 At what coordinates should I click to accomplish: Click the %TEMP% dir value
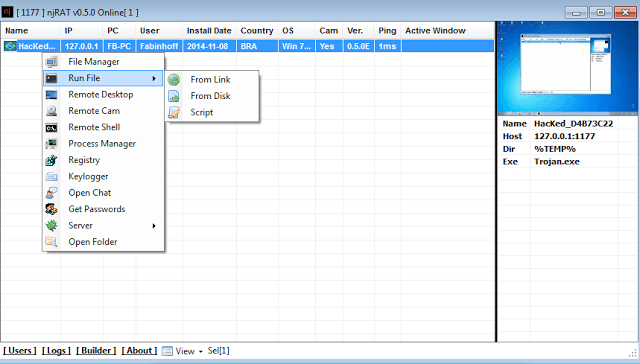tap(555, 149)
